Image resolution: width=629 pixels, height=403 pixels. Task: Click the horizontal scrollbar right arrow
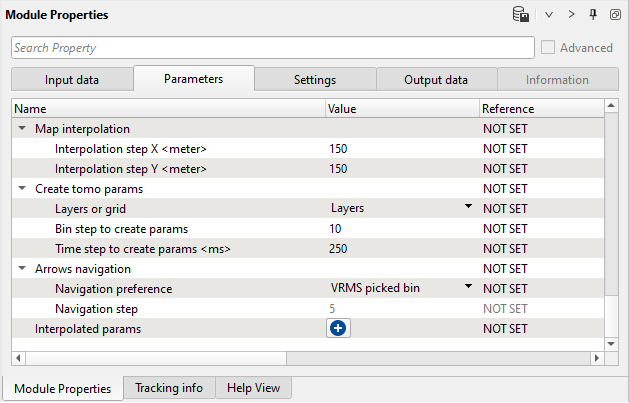(x=597, y=357)
